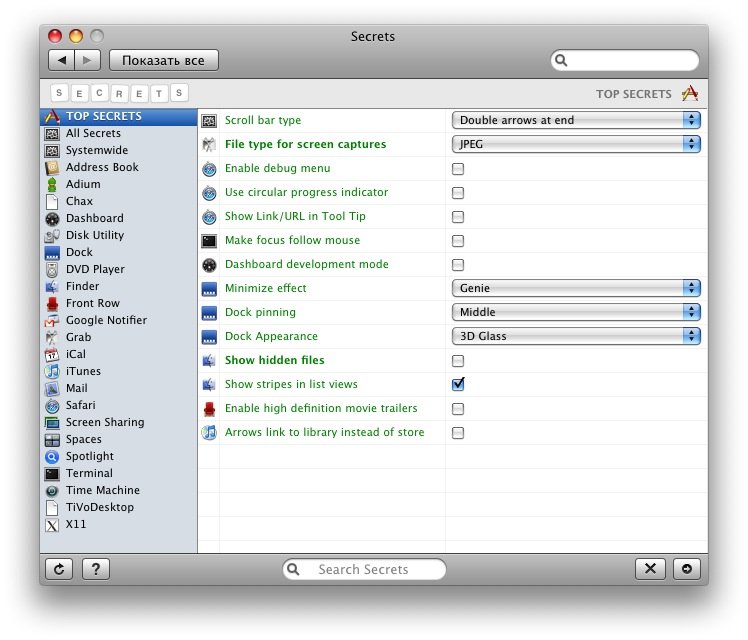Click the Spotlight magnifier icon in sidebar
This screenshot has height=640, width=748.
tap(52, 457)
